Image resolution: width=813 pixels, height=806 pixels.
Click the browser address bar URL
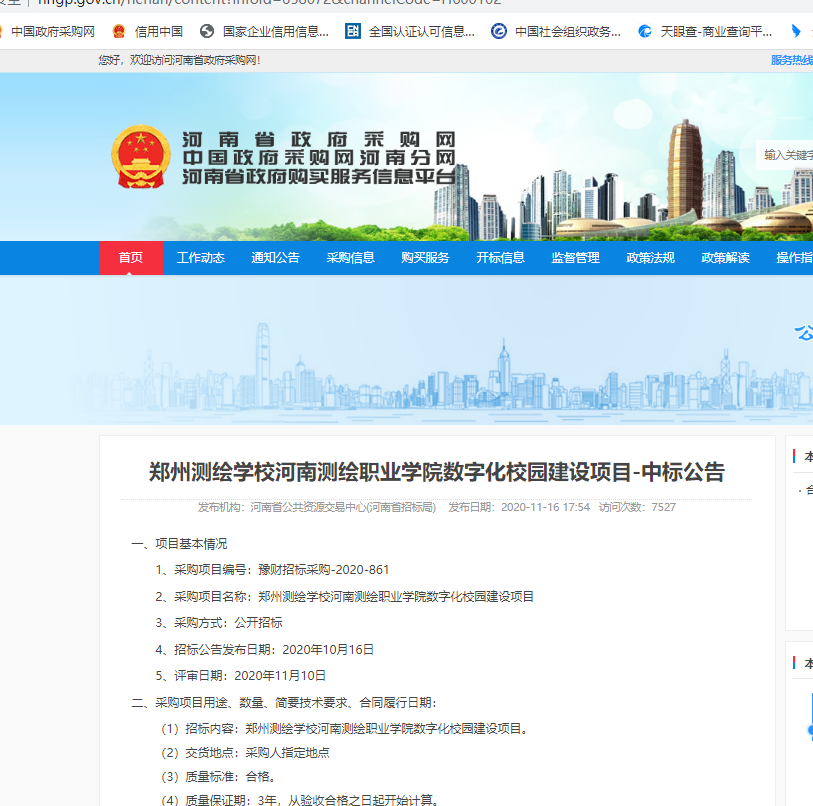tap(270, 3)
